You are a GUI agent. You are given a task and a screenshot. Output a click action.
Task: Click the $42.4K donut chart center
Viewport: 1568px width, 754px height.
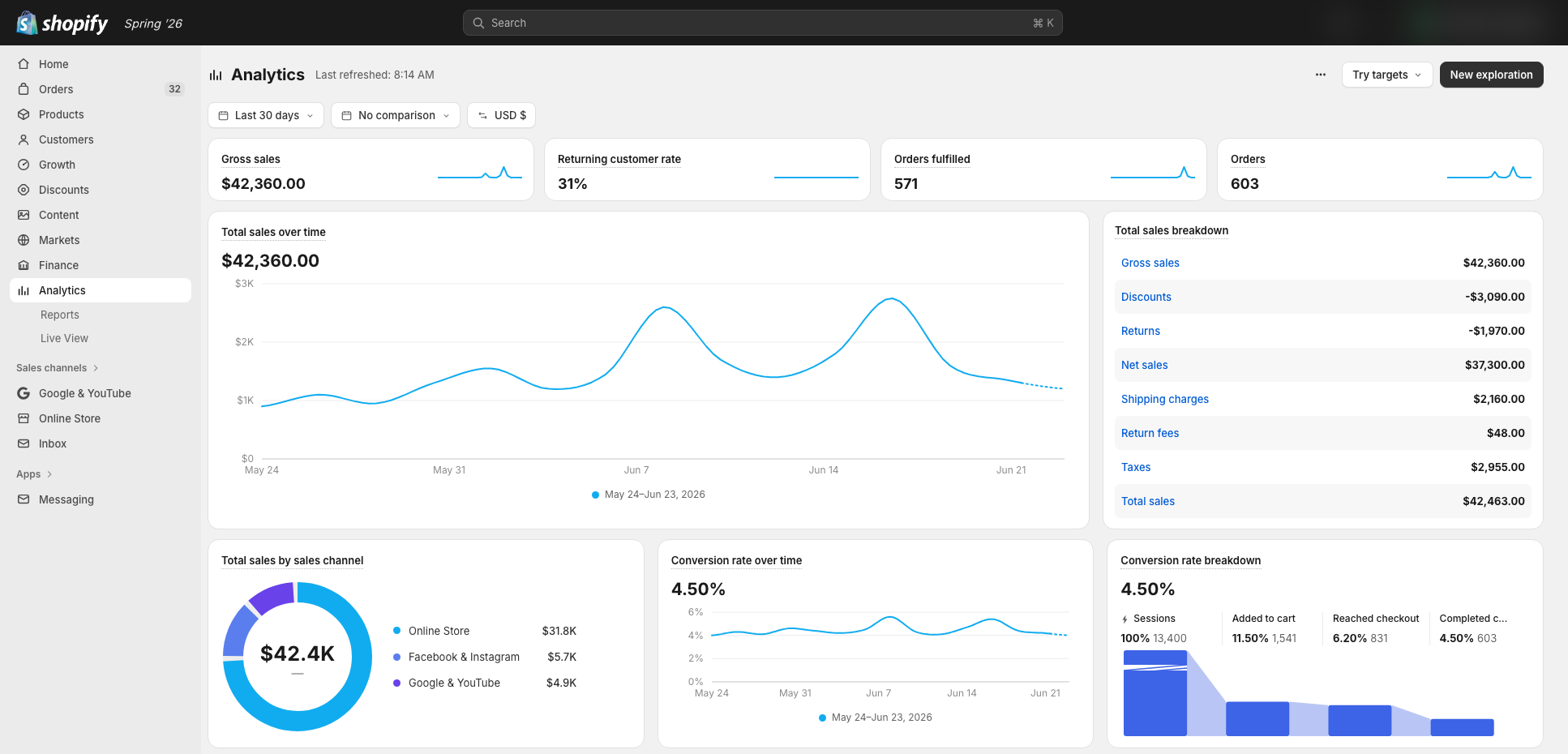(297, 654)
